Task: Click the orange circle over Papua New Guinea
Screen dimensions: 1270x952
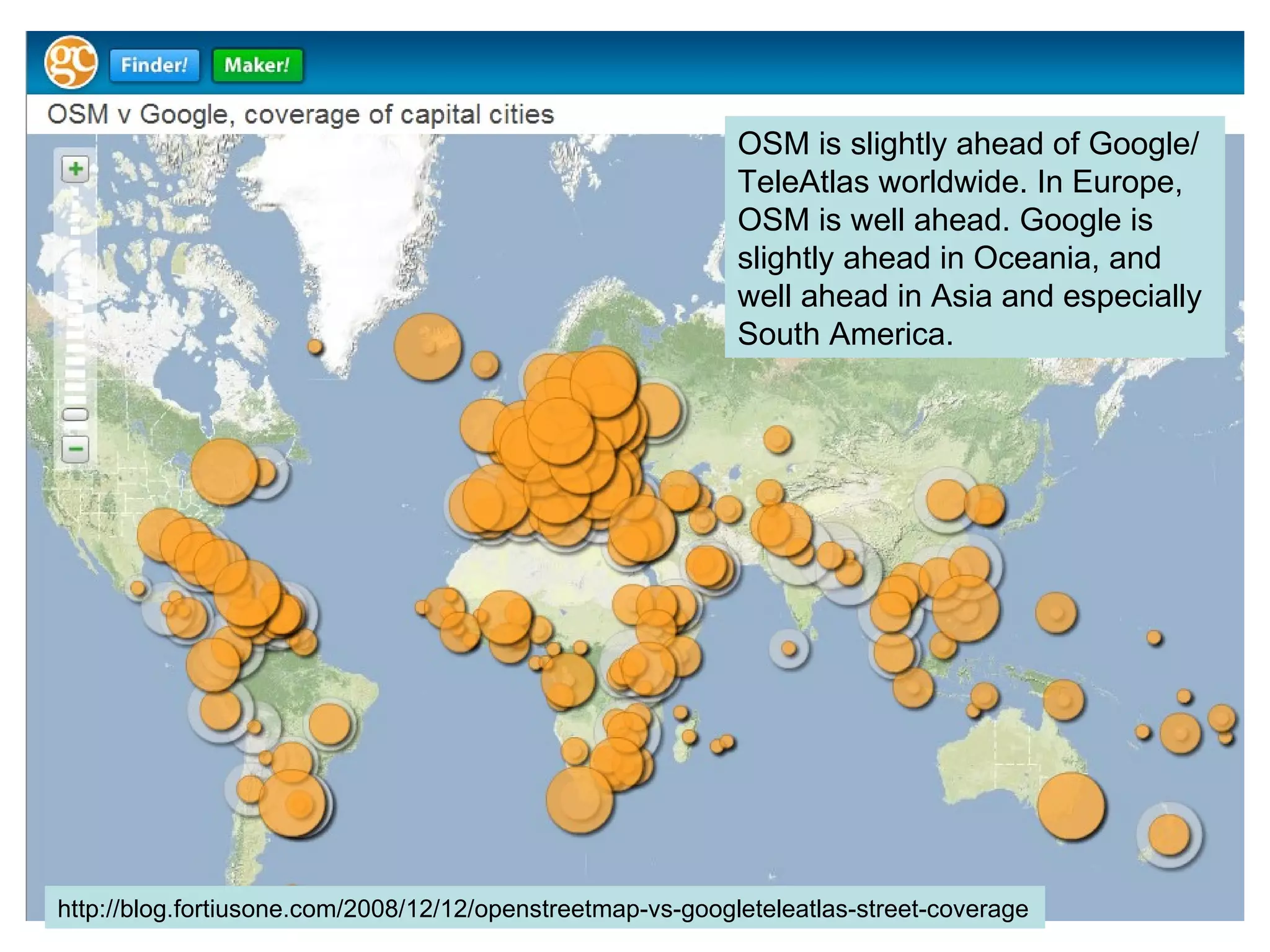Action: coord(1064,700)
